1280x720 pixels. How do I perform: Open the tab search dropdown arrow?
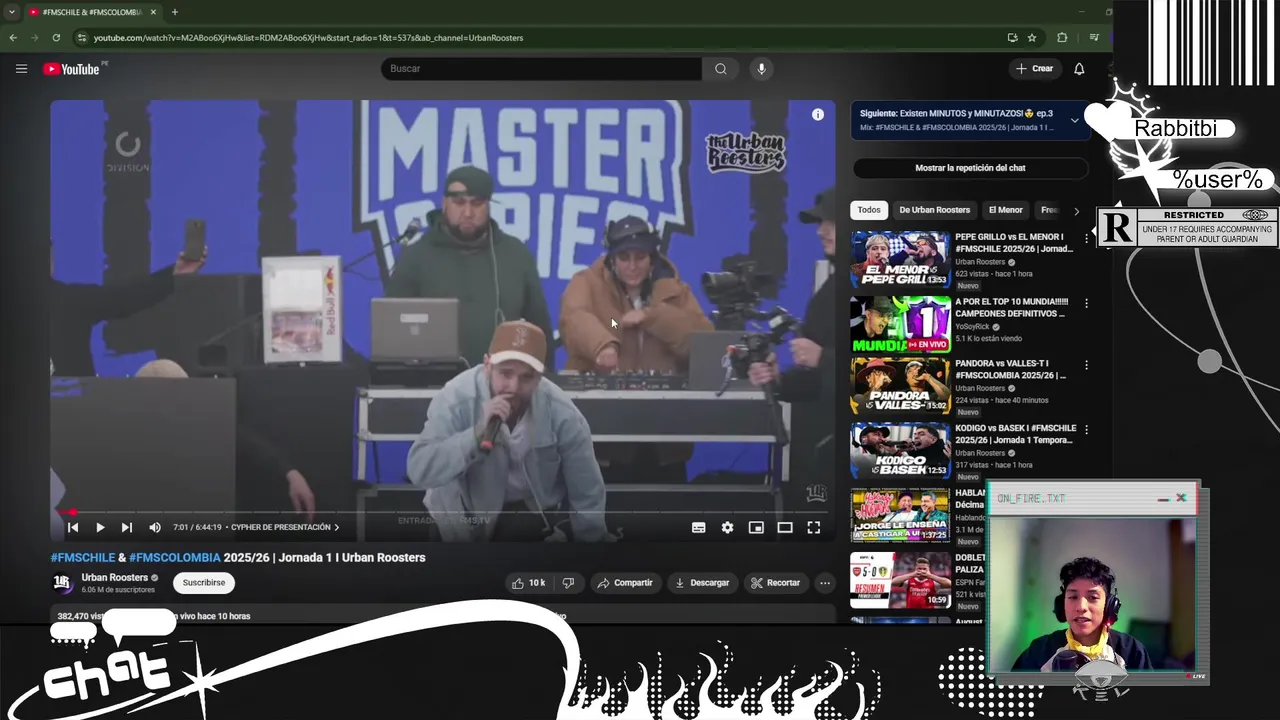pyautogui.click(x=11, y=12)
